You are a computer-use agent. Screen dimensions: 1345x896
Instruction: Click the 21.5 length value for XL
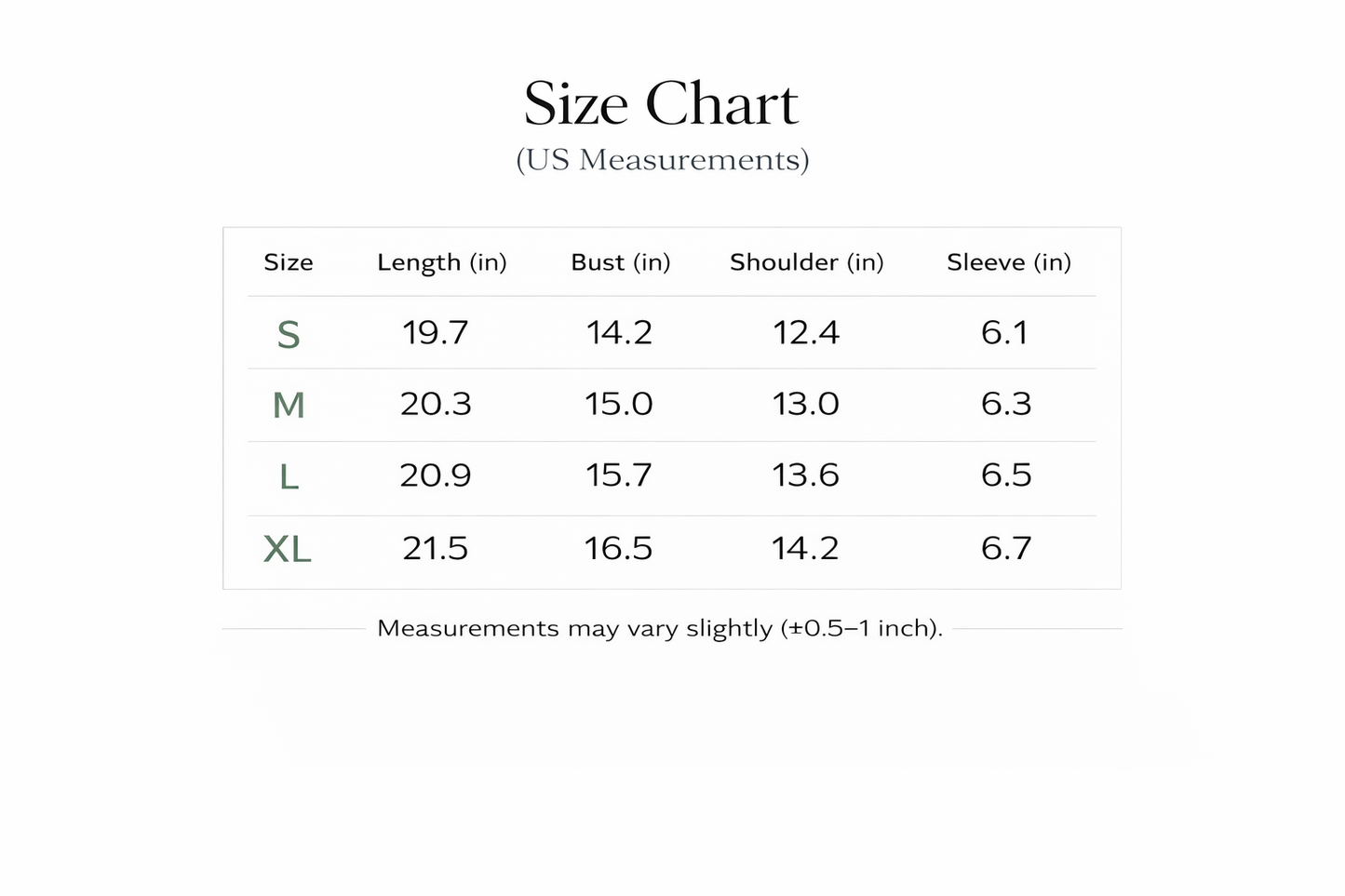click(x=436, y=548)
